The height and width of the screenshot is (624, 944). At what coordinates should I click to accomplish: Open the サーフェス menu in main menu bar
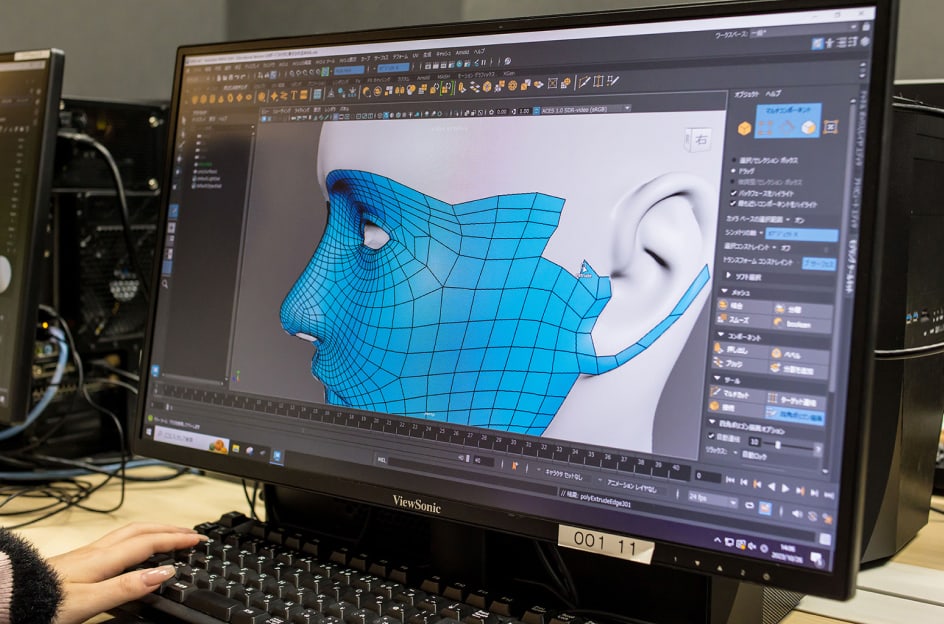click(381, 57)
